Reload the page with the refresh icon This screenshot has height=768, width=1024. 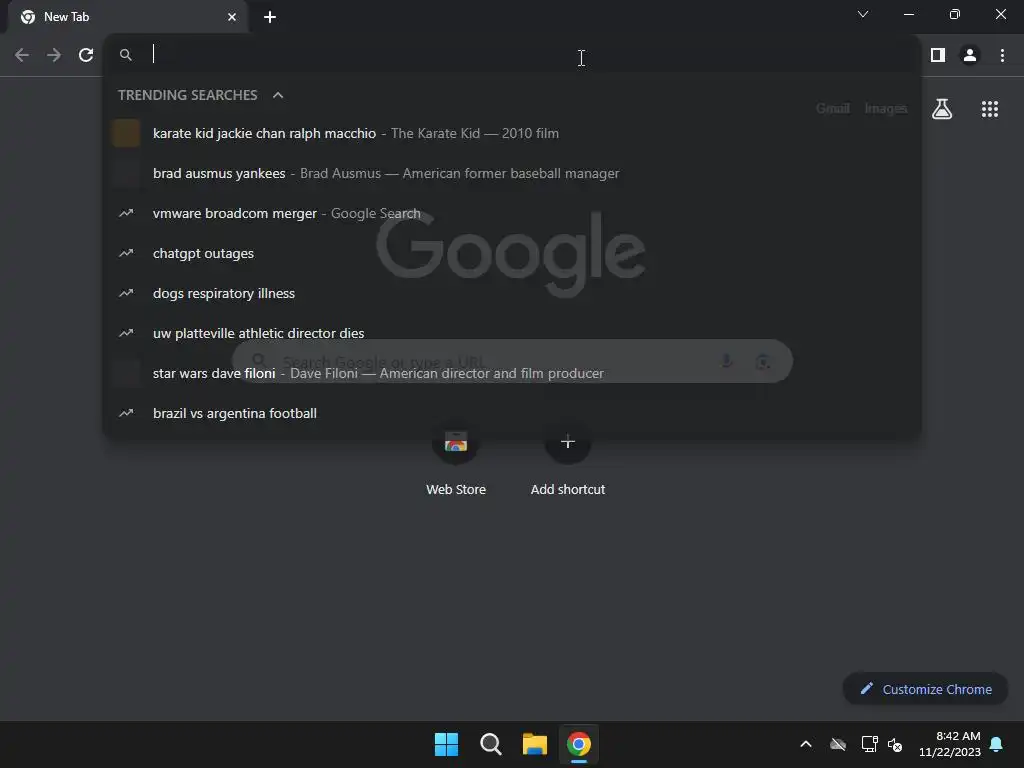[86, 56]
